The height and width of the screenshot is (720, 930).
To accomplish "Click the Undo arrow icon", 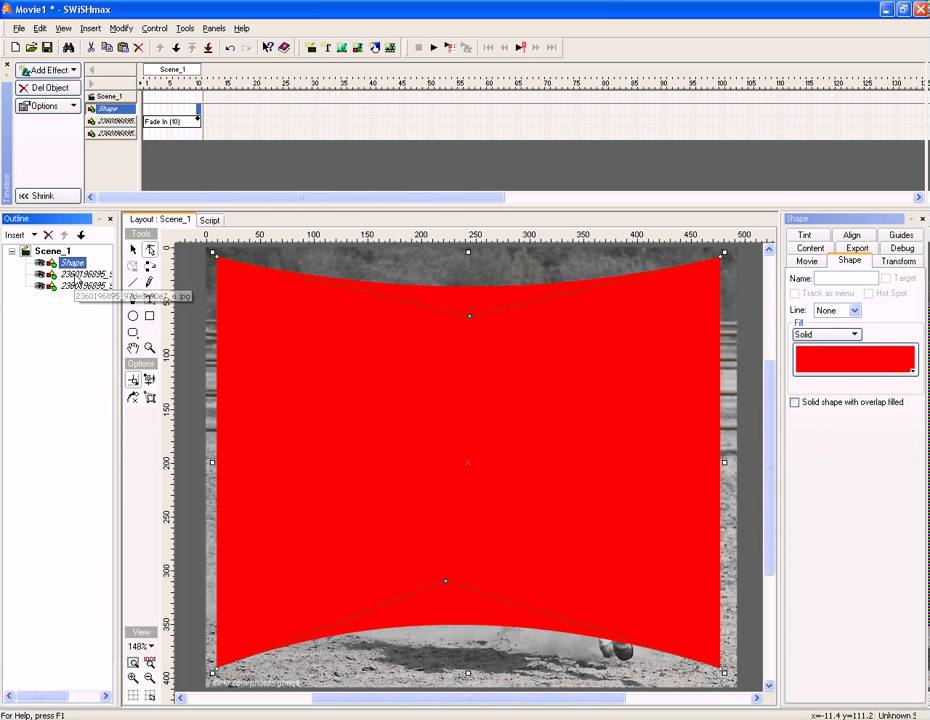I will [230, 47].
